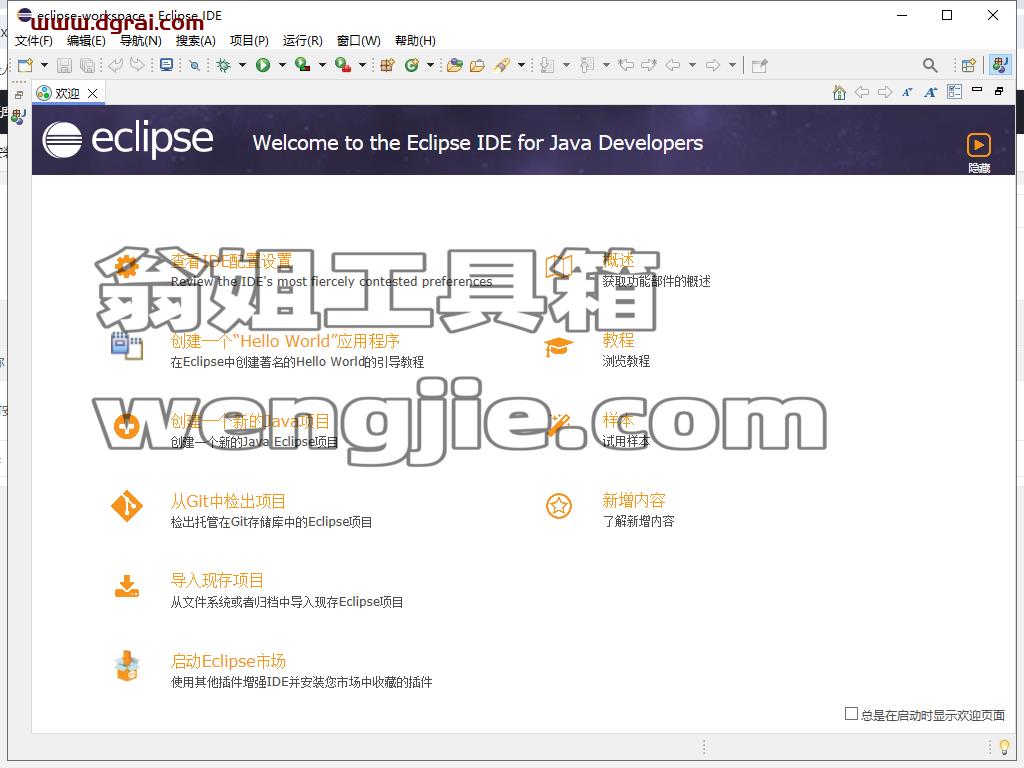Open the 查看IDE配置设置 link
This screenshot has width=1024, height=768.
pyautogui.click(x=232, y=261)
